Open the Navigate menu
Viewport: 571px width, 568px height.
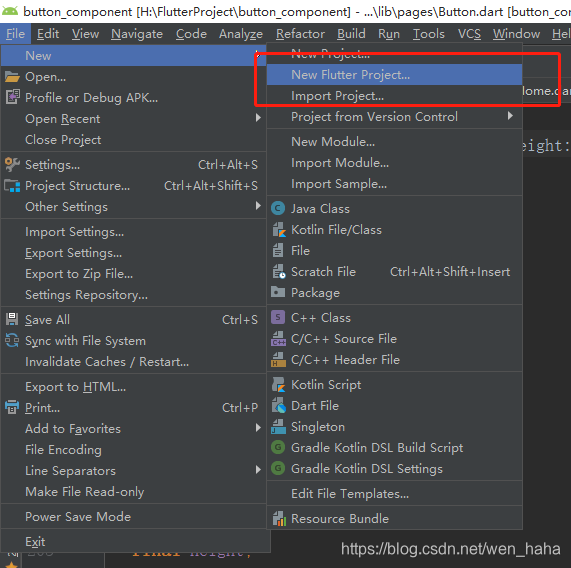pyautogui.click(x=137, y=34)
